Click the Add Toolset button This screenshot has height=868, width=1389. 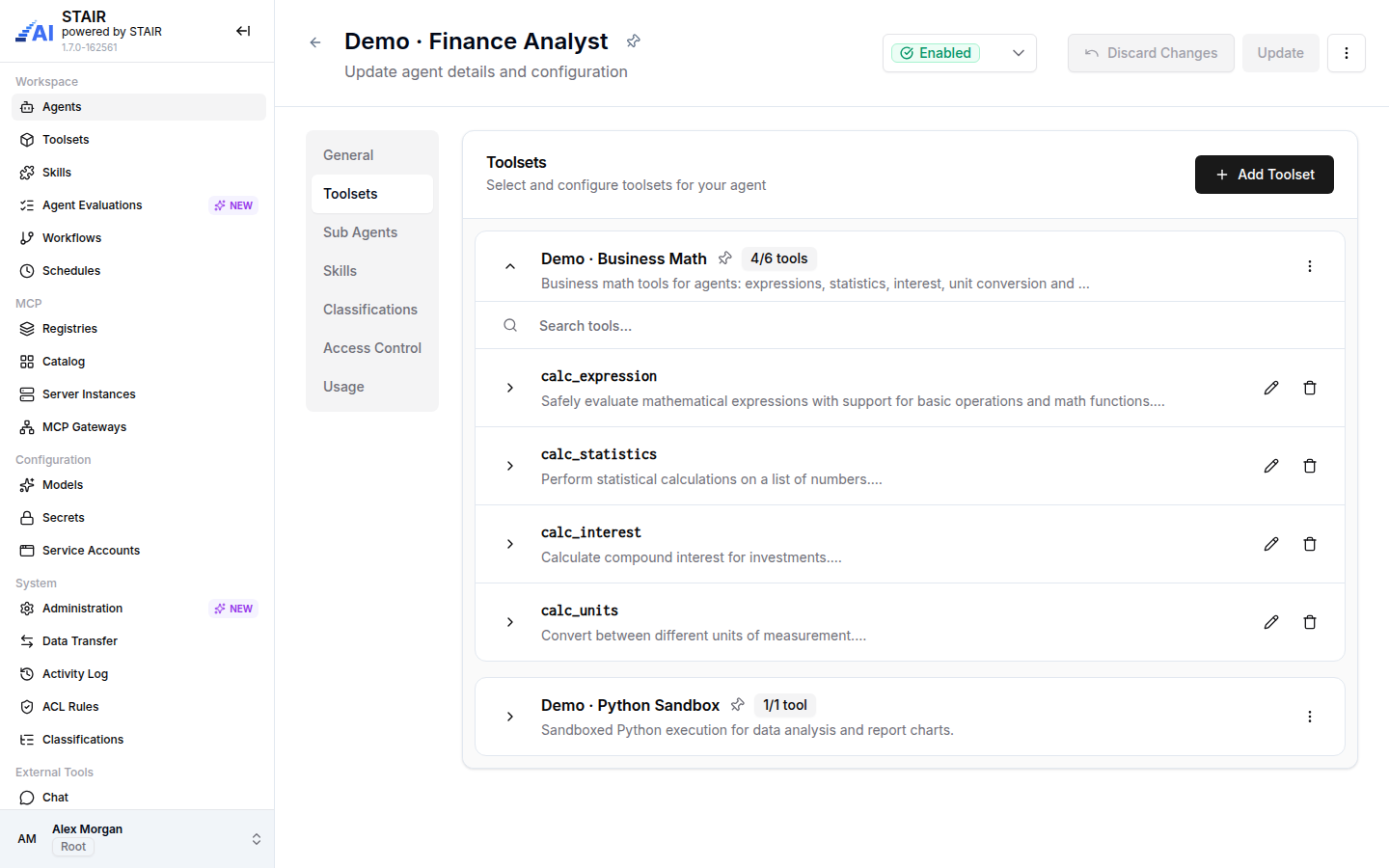tap(1265, 175)
